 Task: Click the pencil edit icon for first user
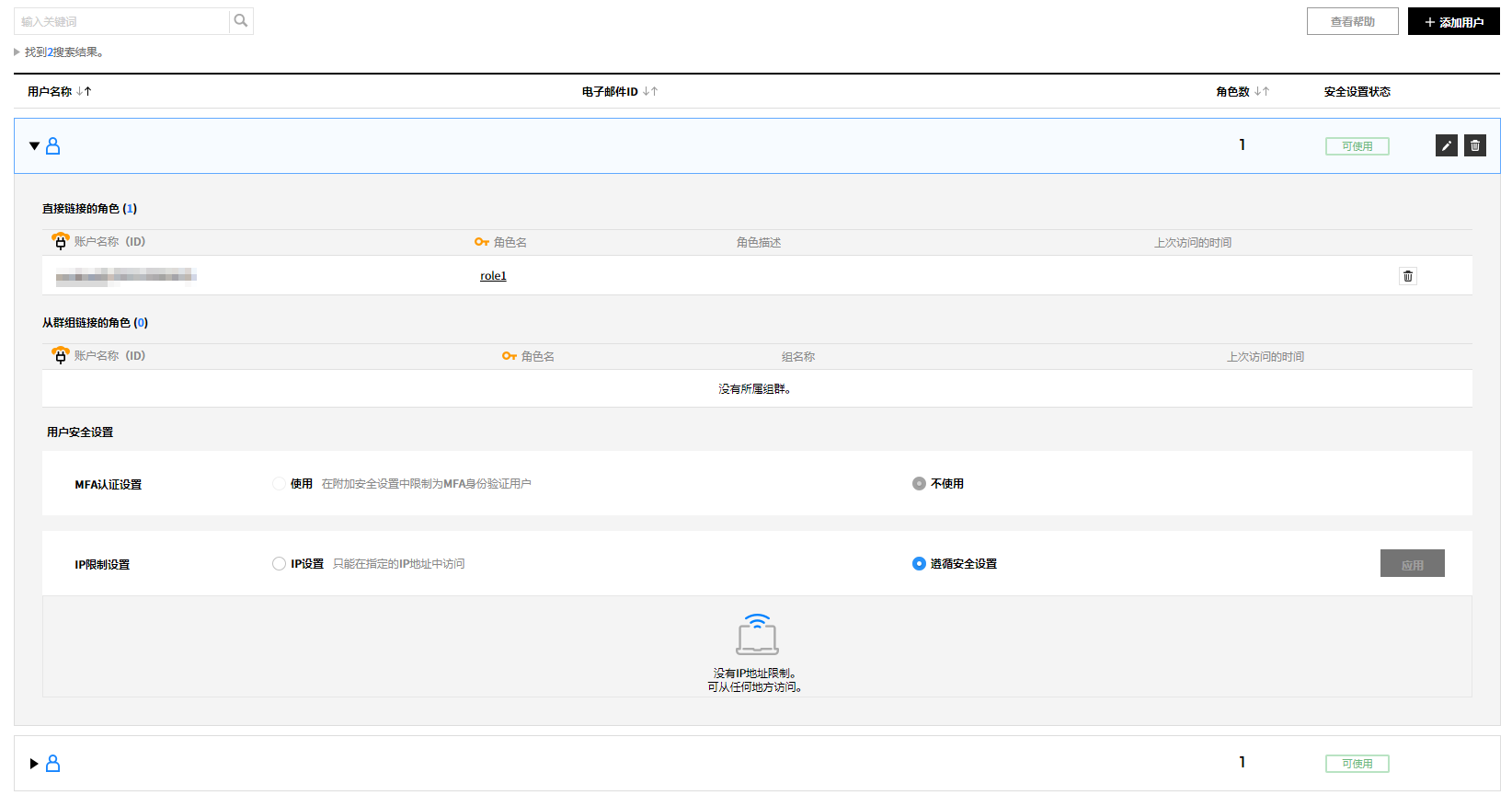[x=1446, y=145]
